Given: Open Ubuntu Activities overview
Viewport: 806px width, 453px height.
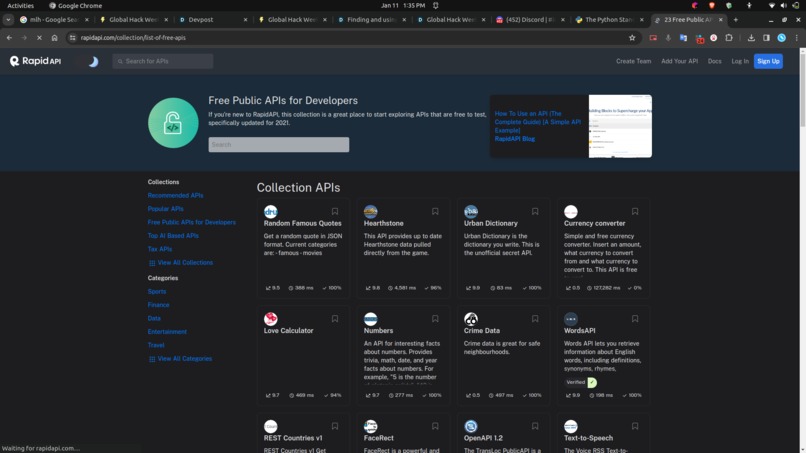Looking at the screenshot, I should pos(21,6).
